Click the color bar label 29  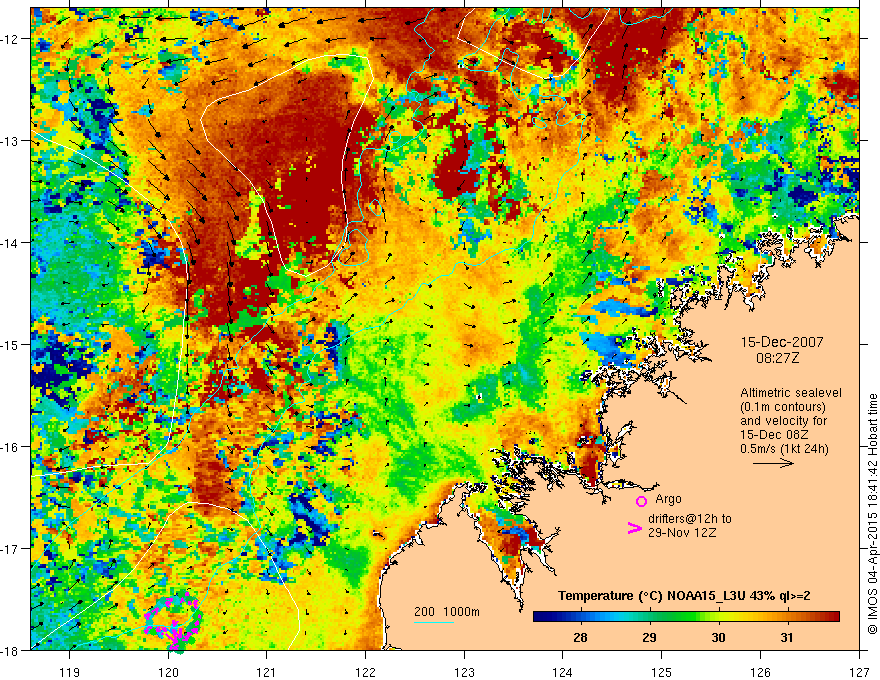pyautogui.click(x=649, y=637)
